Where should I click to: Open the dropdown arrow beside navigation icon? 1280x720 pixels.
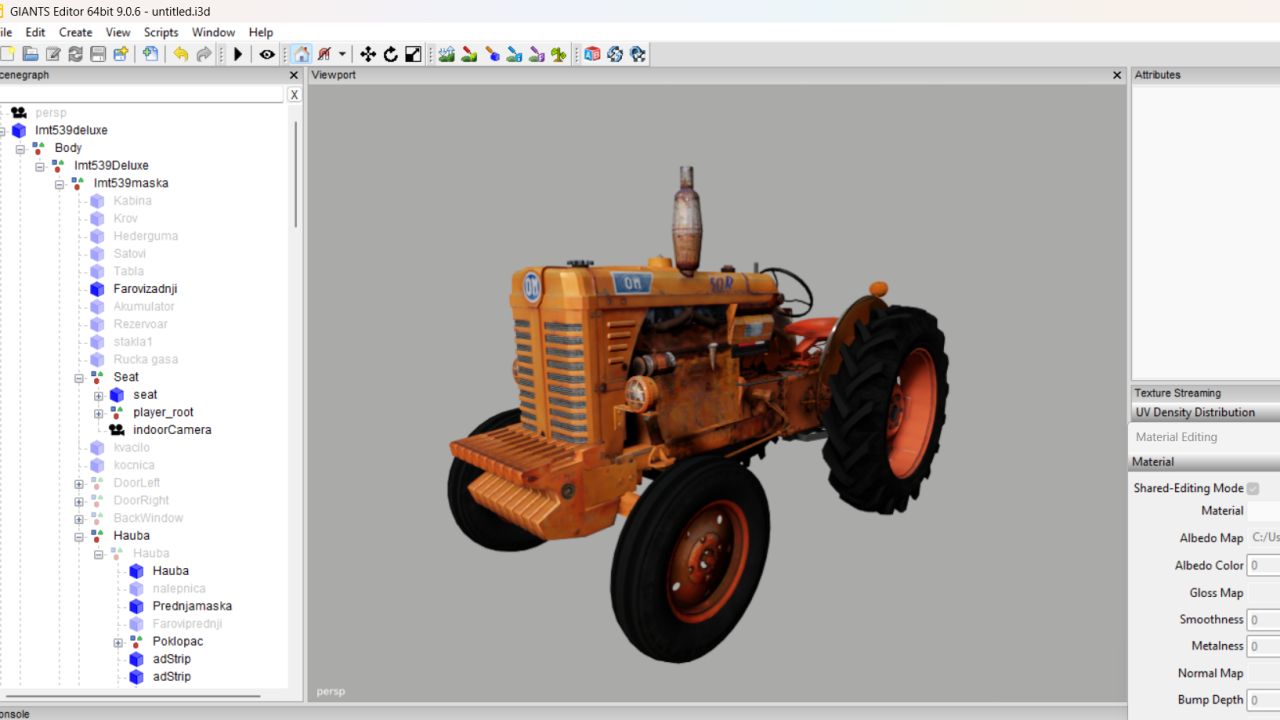pyautogui.click(x=342, y=54)
